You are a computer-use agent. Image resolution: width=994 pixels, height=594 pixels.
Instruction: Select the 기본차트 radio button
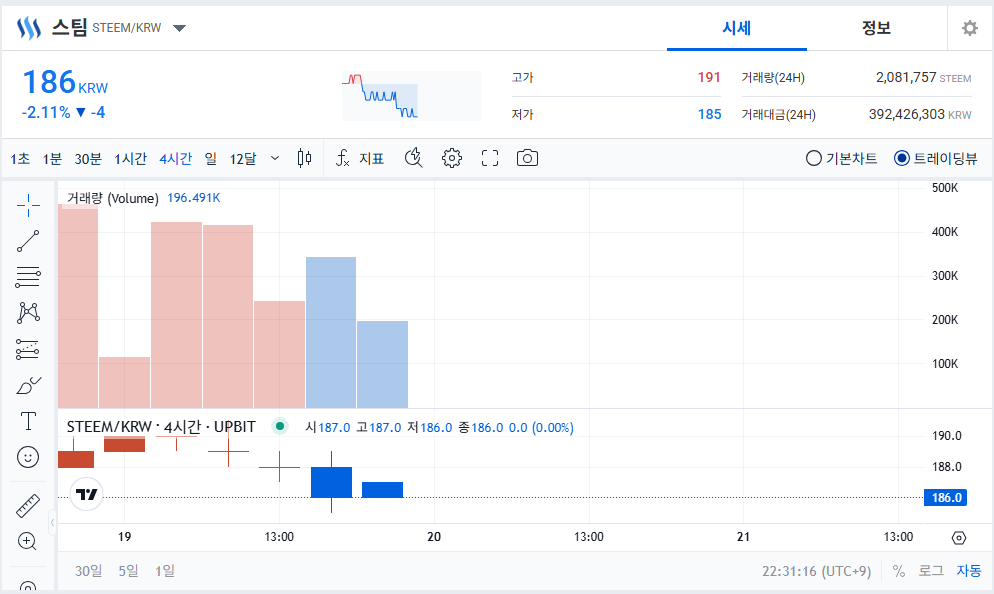(813, 158)
